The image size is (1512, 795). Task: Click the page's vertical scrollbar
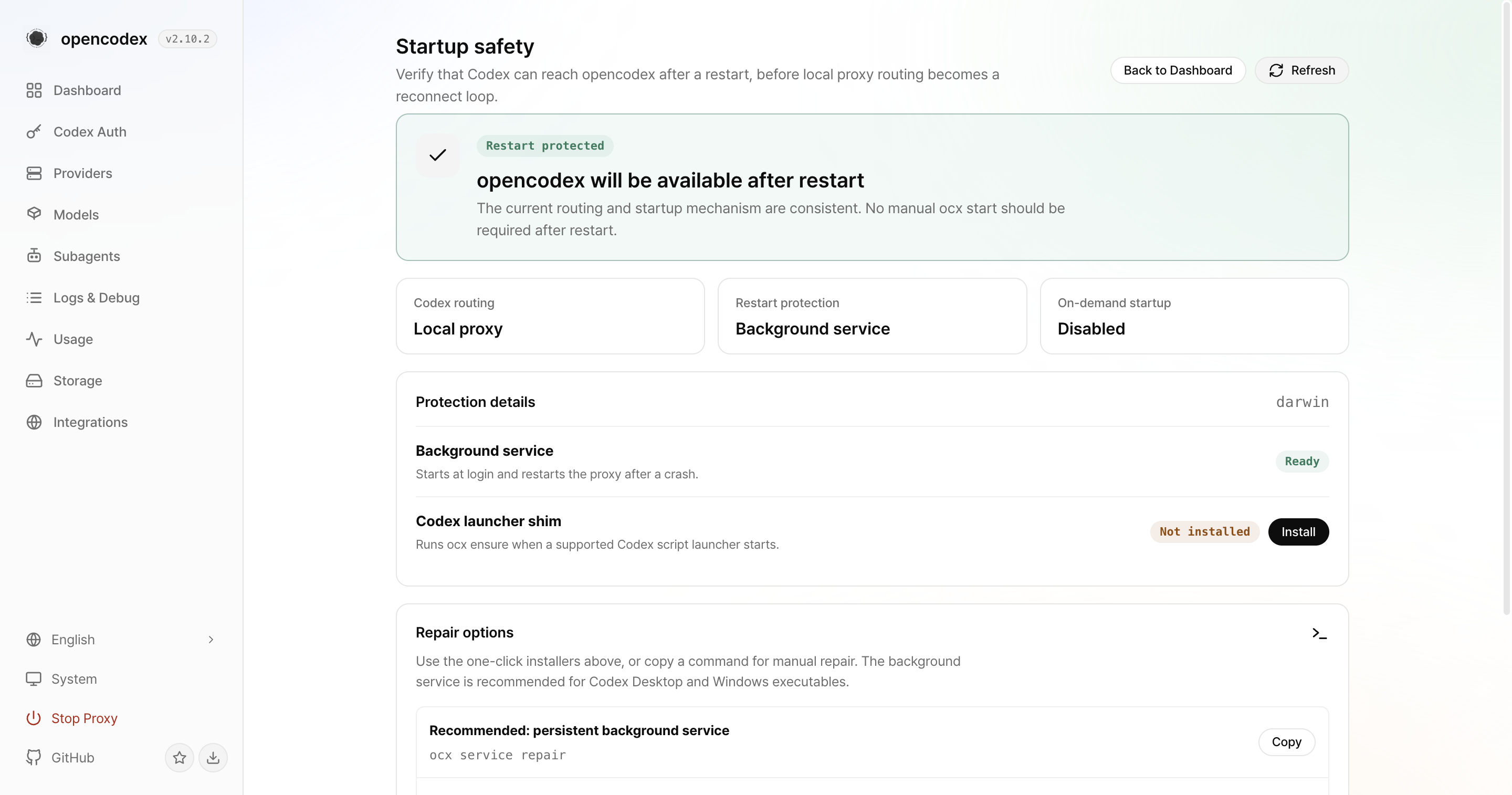(x=1506, y=308)
